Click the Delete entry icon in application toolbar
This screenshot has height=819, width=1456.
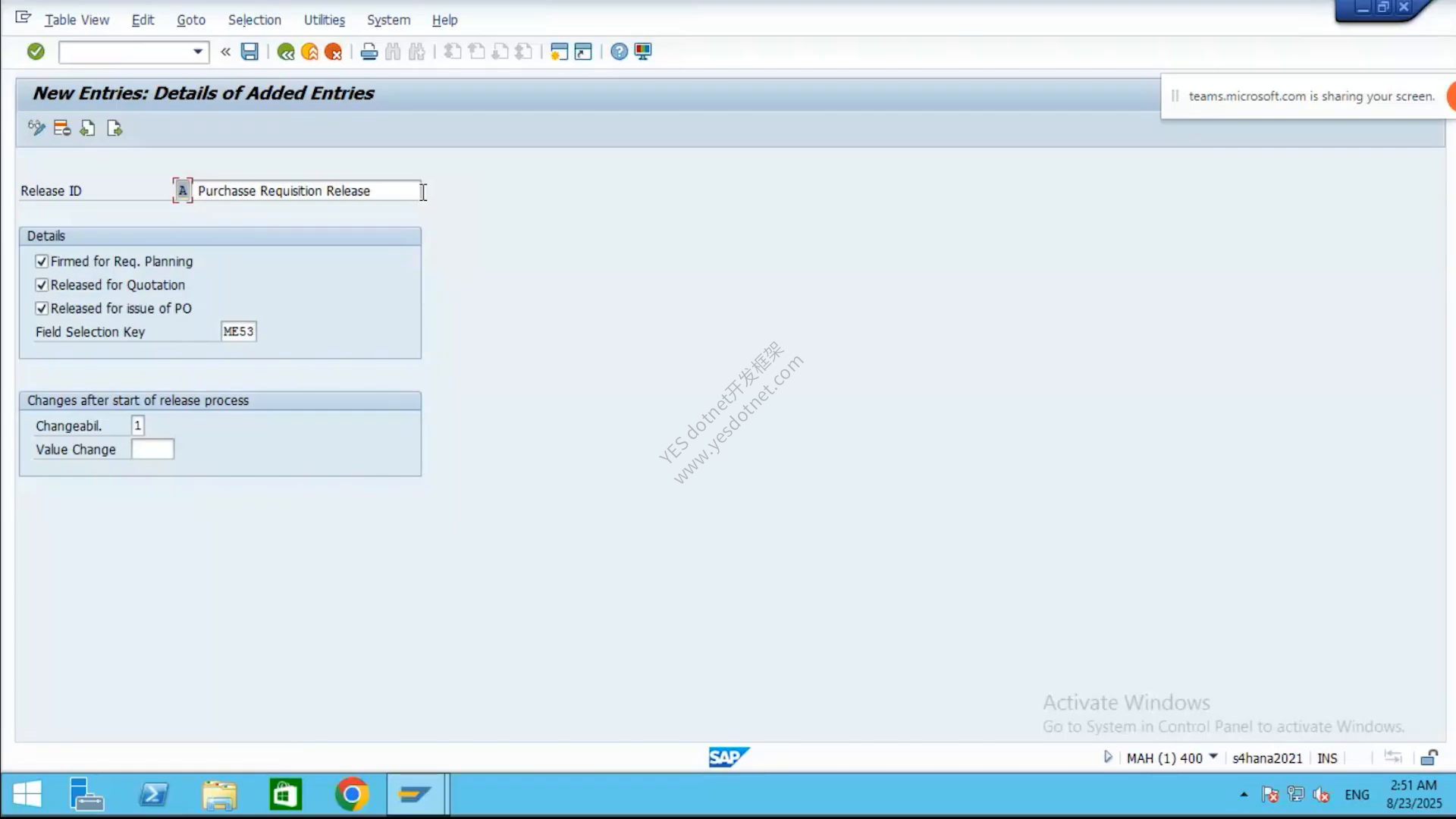pyautogui.click(x=62, y=128)
